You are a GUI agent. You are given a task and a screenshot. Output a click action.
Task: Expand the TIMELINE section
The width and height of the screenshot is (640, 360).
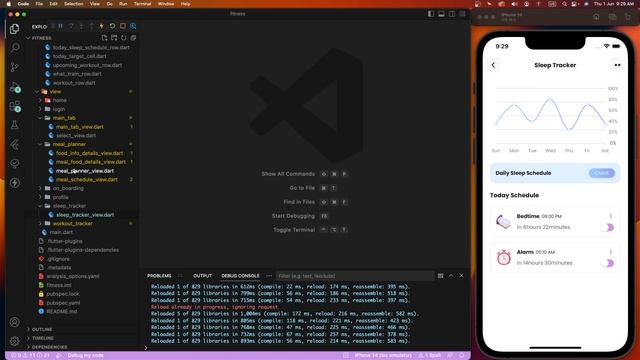point(43,338)
